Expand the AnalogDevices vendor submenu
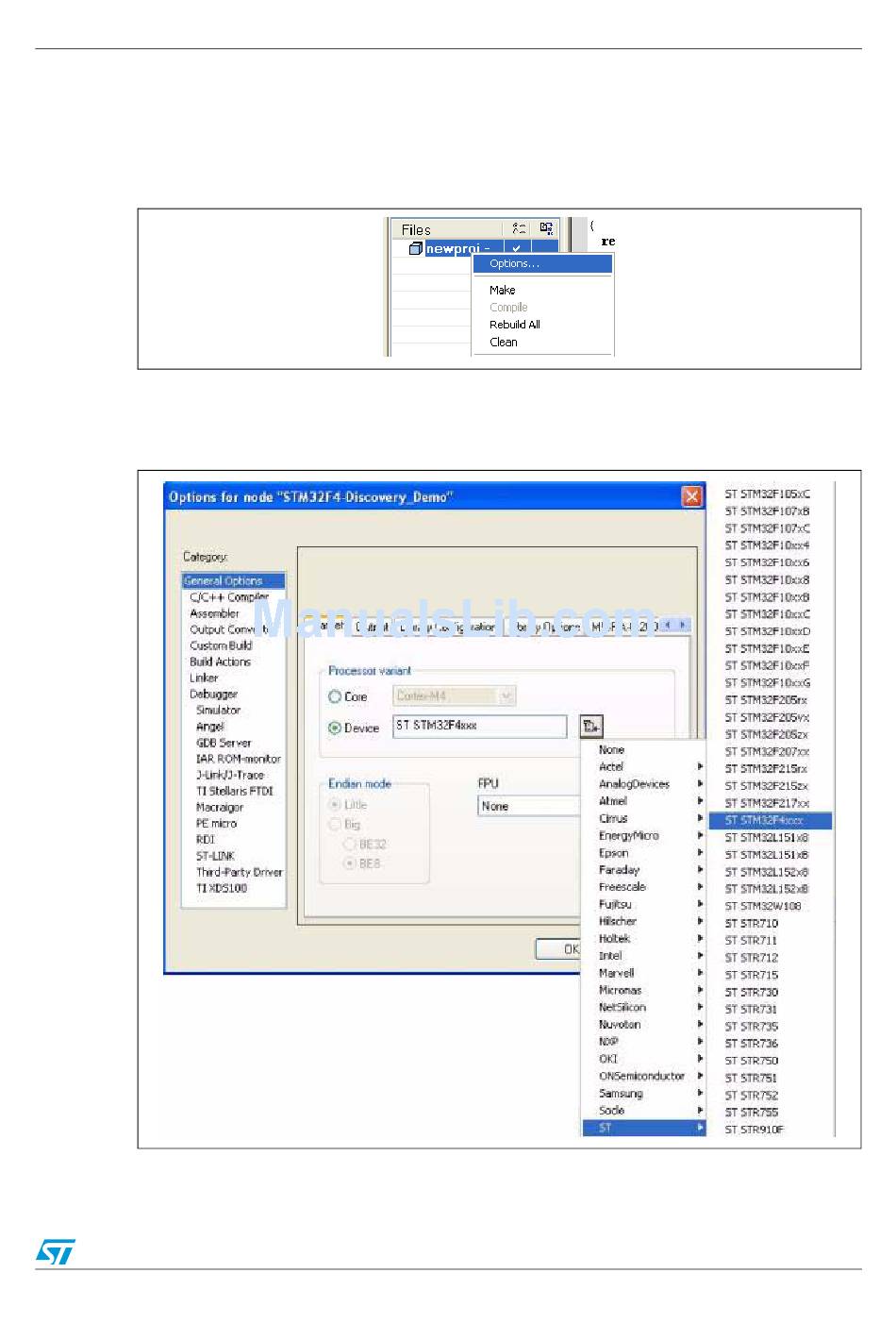The image size is (896, 1340). [x=643, y=784]
